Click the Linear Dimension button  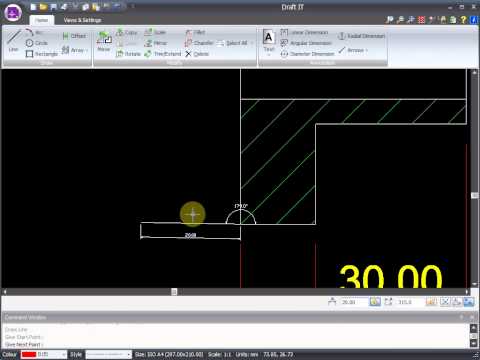click(304, 32)
